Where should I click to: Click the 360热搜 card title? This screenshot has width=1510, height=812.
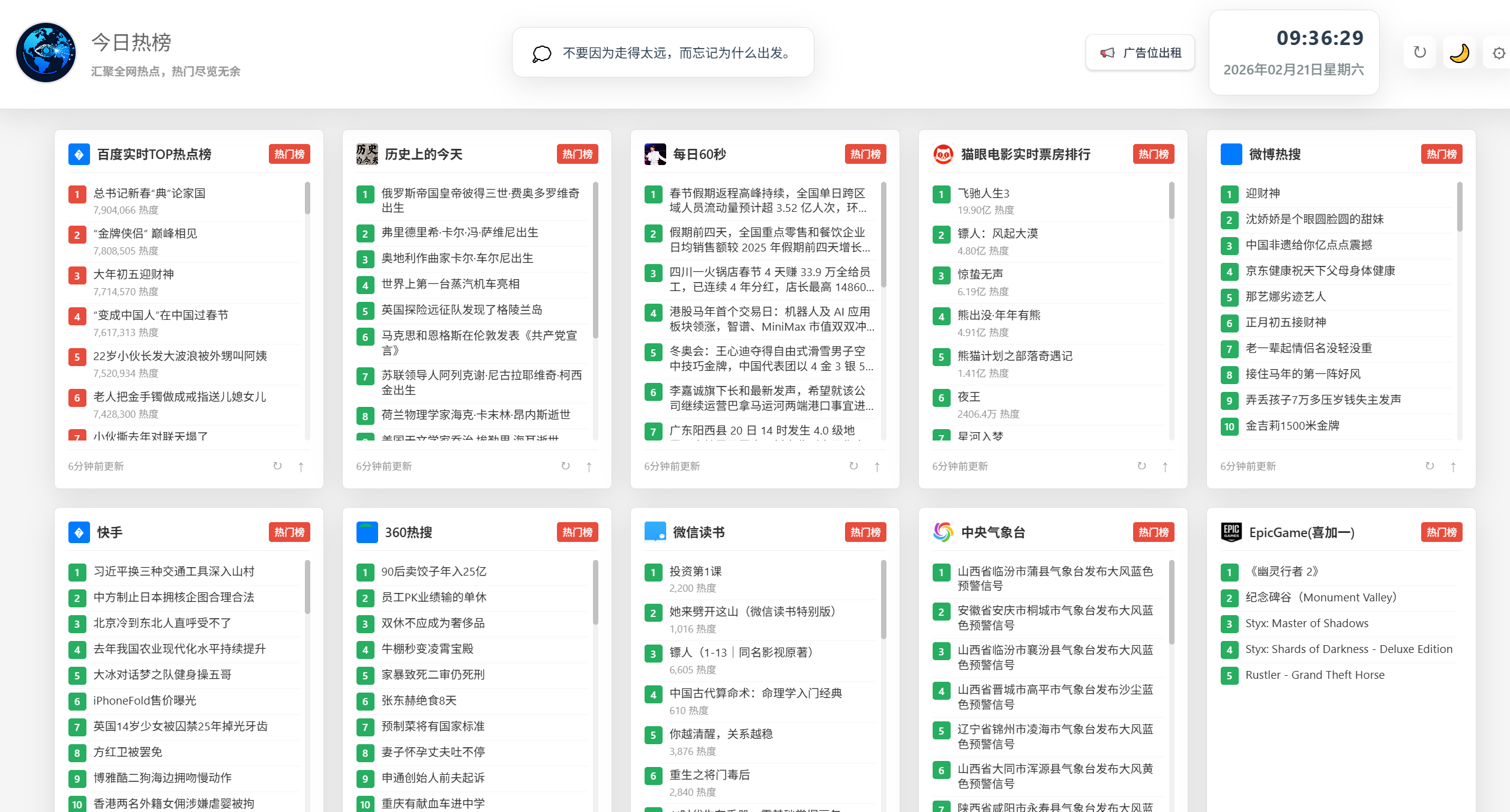[x=408, y=532]
